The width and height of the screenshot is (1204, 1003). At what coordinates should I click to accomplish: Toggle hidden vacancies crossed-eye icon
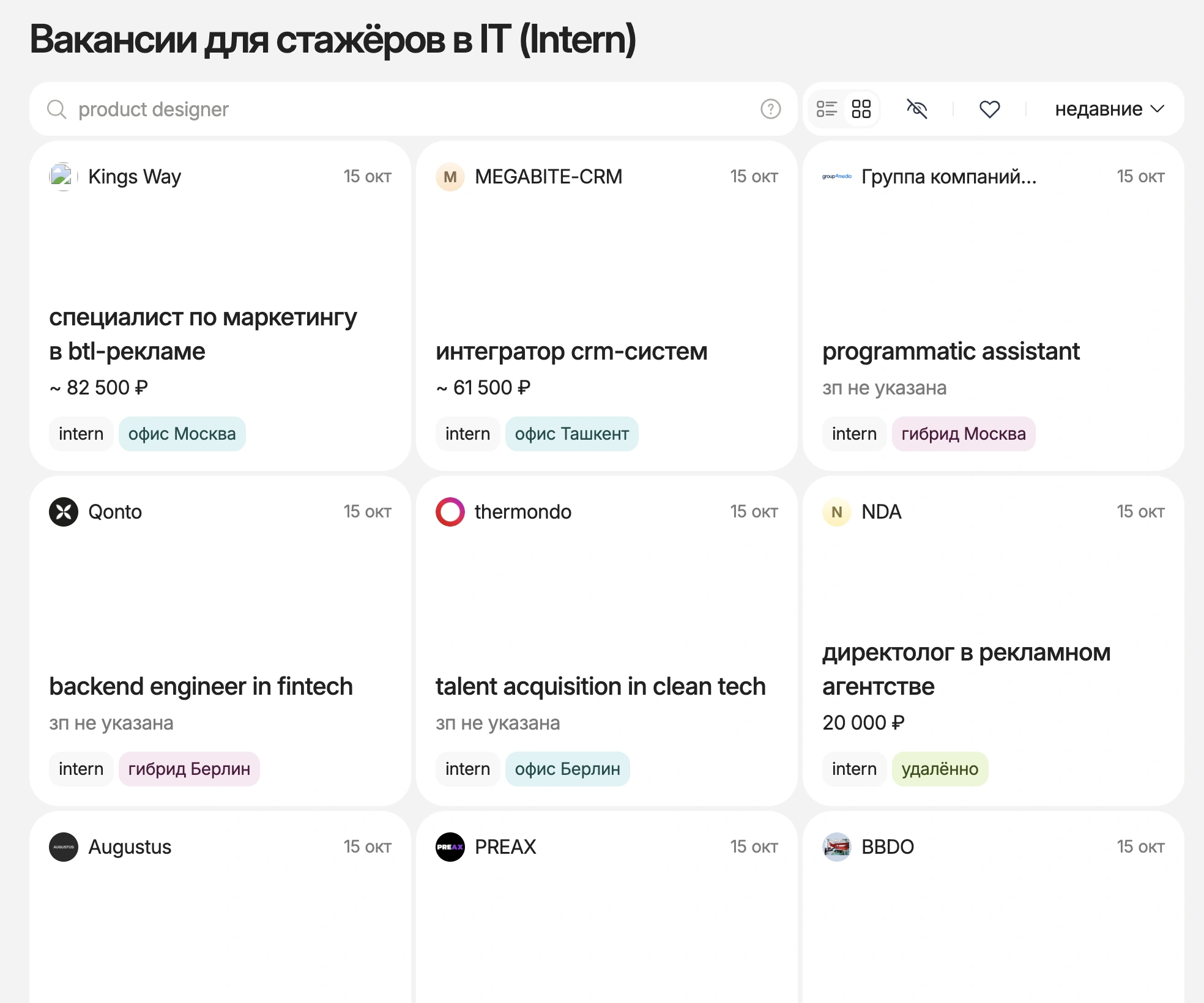point(916,109)
